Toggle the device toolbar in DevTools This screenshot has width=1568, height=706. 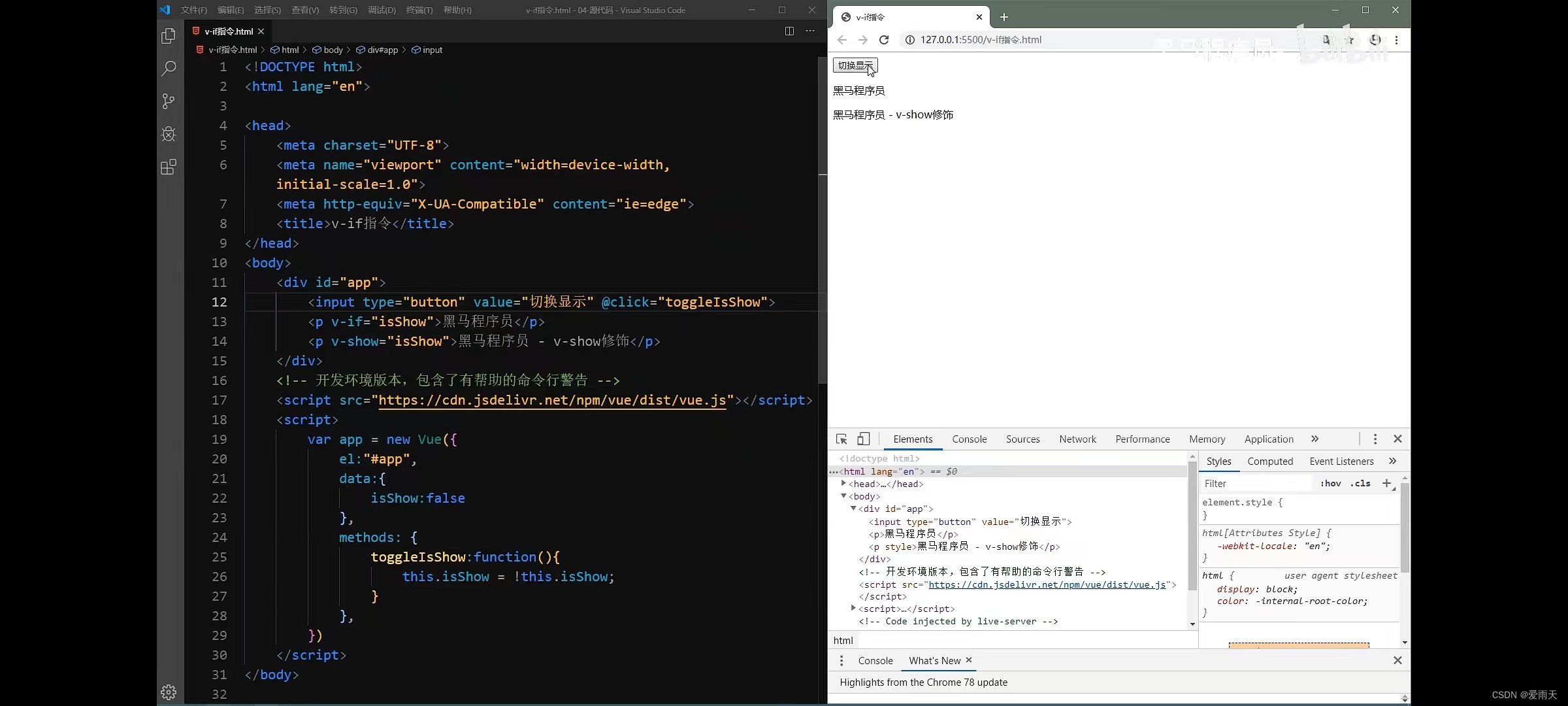[x=864, y=439]
